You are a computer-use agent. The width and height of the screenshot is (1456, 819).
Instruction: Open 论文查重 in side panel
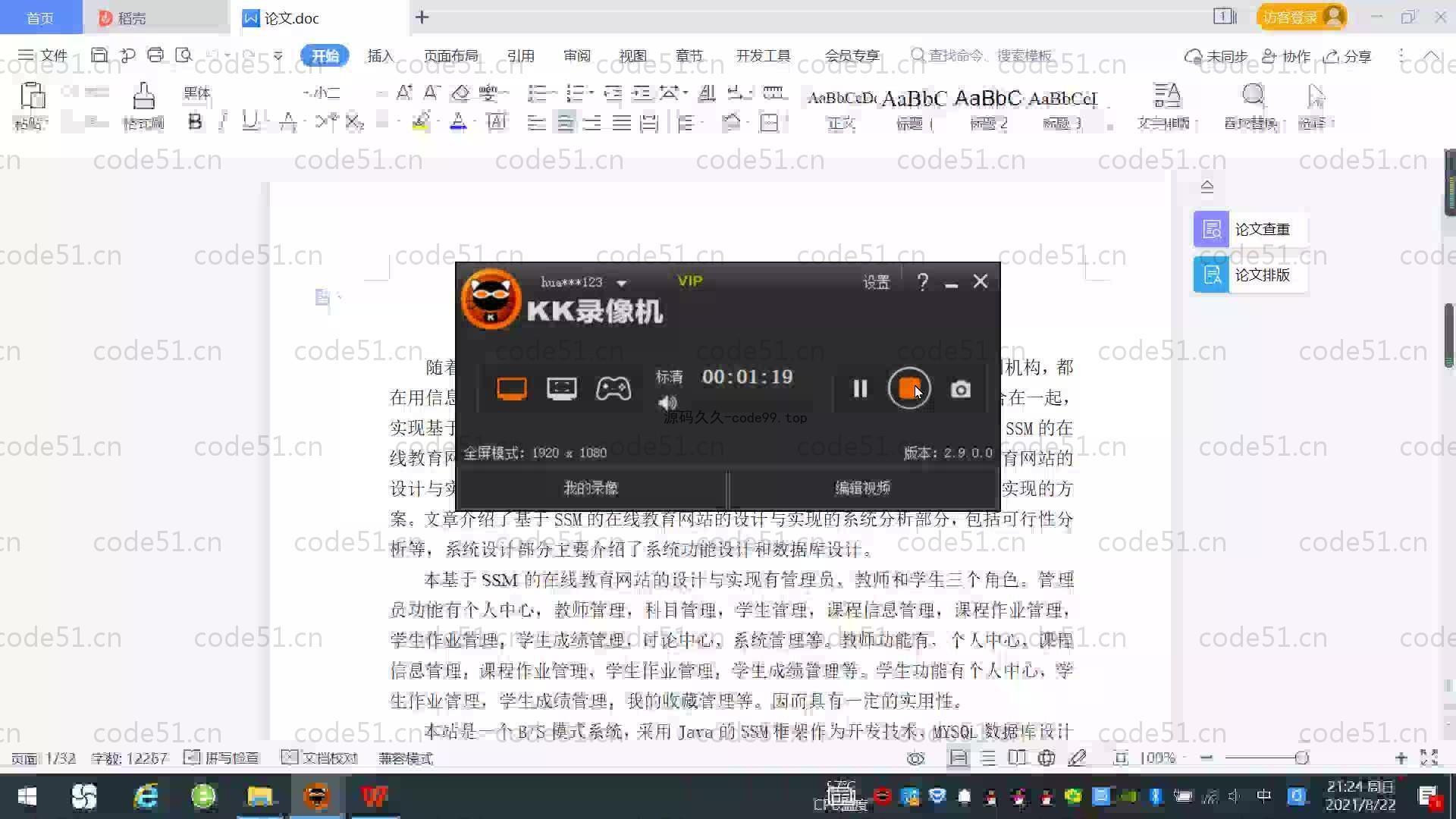1249,229
